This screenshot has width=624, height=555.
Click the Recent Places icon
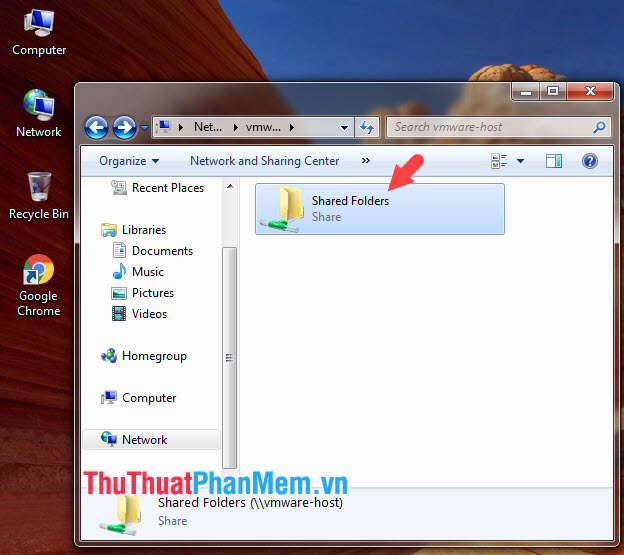(119, 187)
